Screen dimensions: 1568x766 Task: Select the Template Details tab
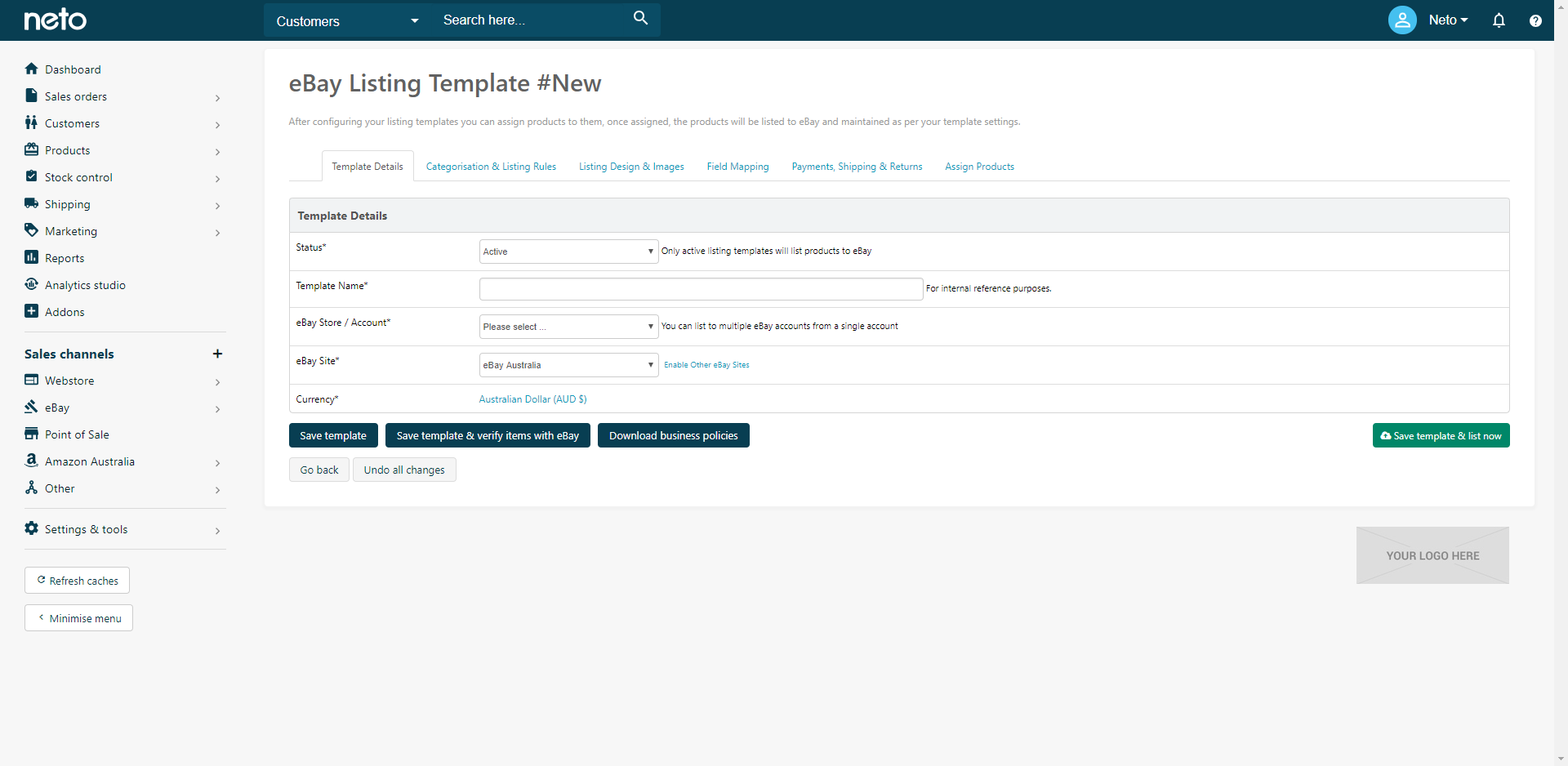tap(367, 166)
